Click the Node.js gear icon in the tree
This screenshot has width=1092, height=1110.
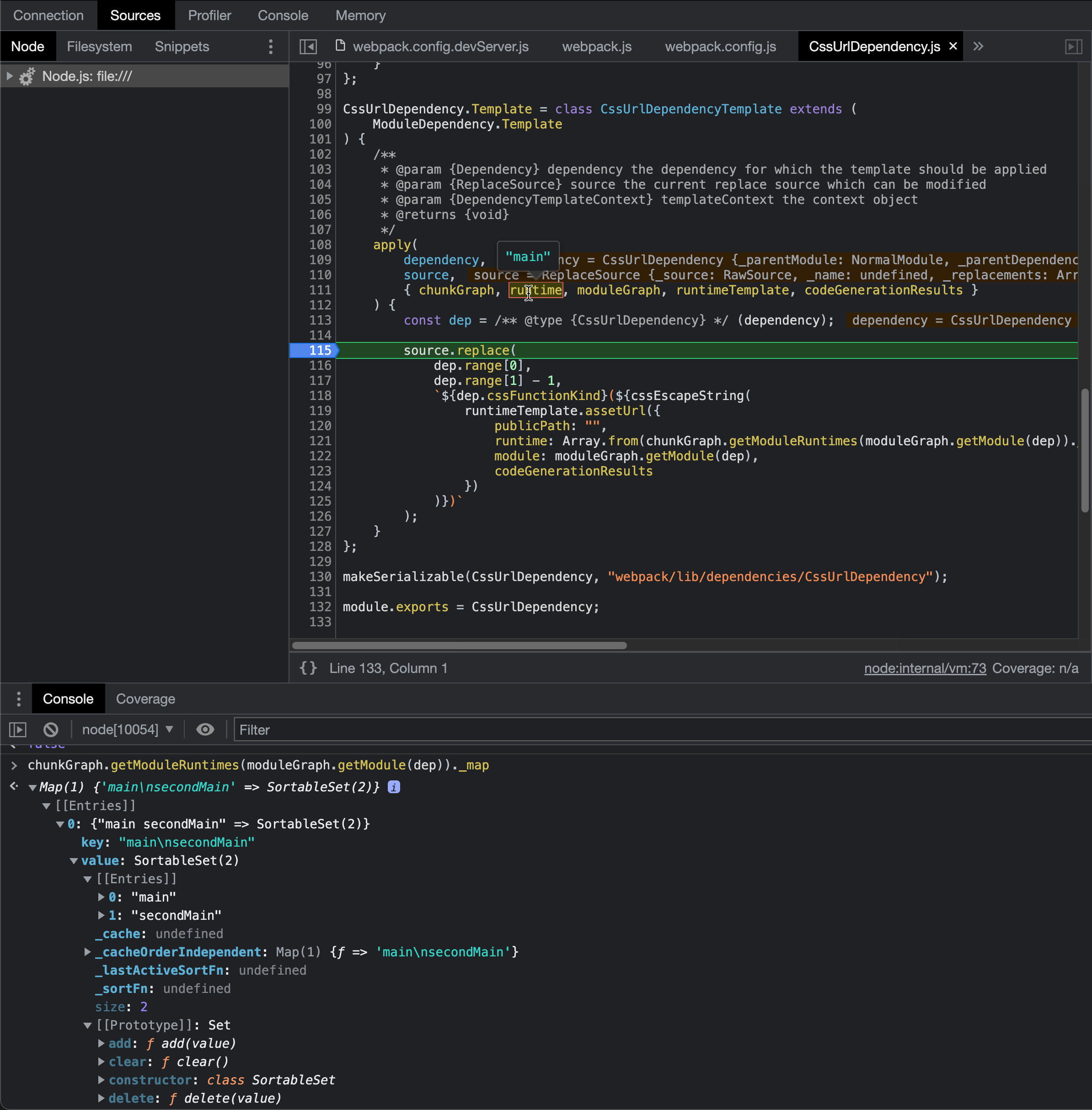(x=27, y=75)
